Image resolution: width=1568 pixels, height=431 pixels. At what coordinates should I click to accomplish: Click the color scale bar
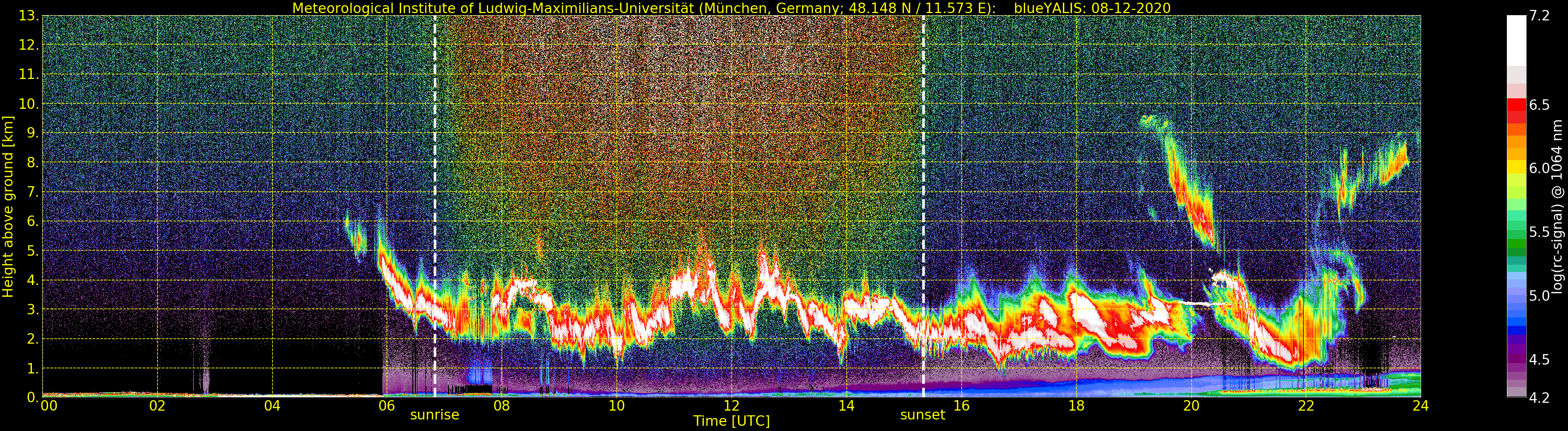point(1516,207)
